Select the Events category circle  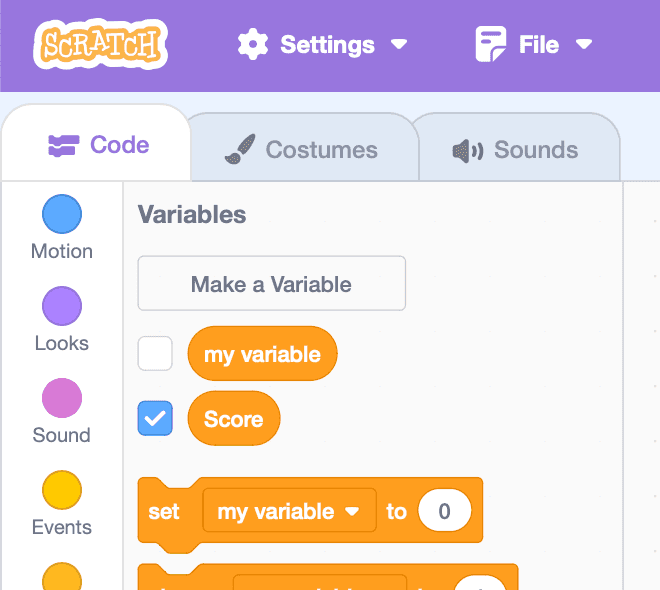coord(61,490)
